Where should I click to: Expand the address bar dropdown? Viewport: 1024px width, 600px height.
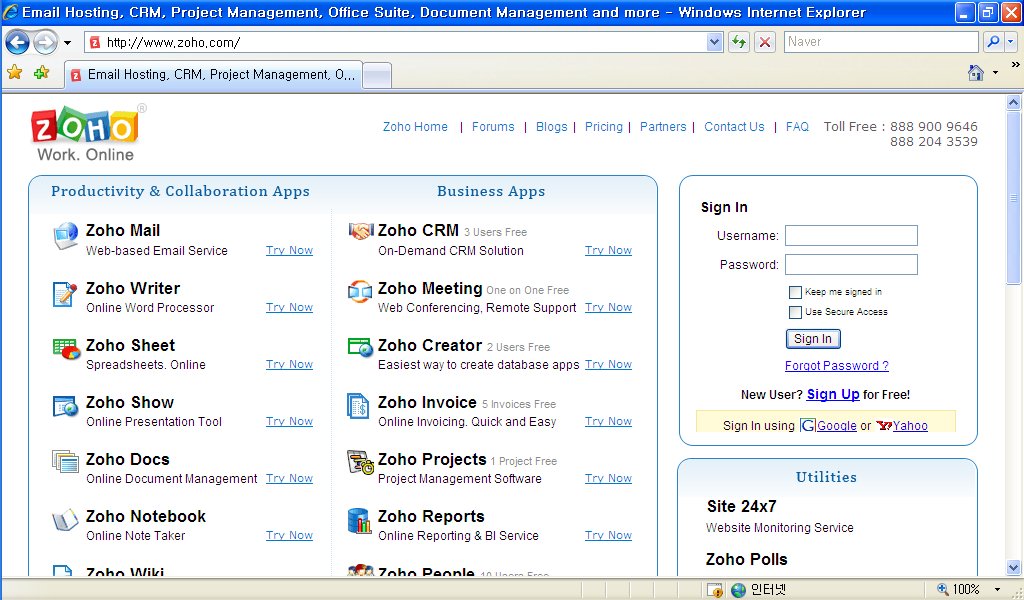tap(714, 42)
